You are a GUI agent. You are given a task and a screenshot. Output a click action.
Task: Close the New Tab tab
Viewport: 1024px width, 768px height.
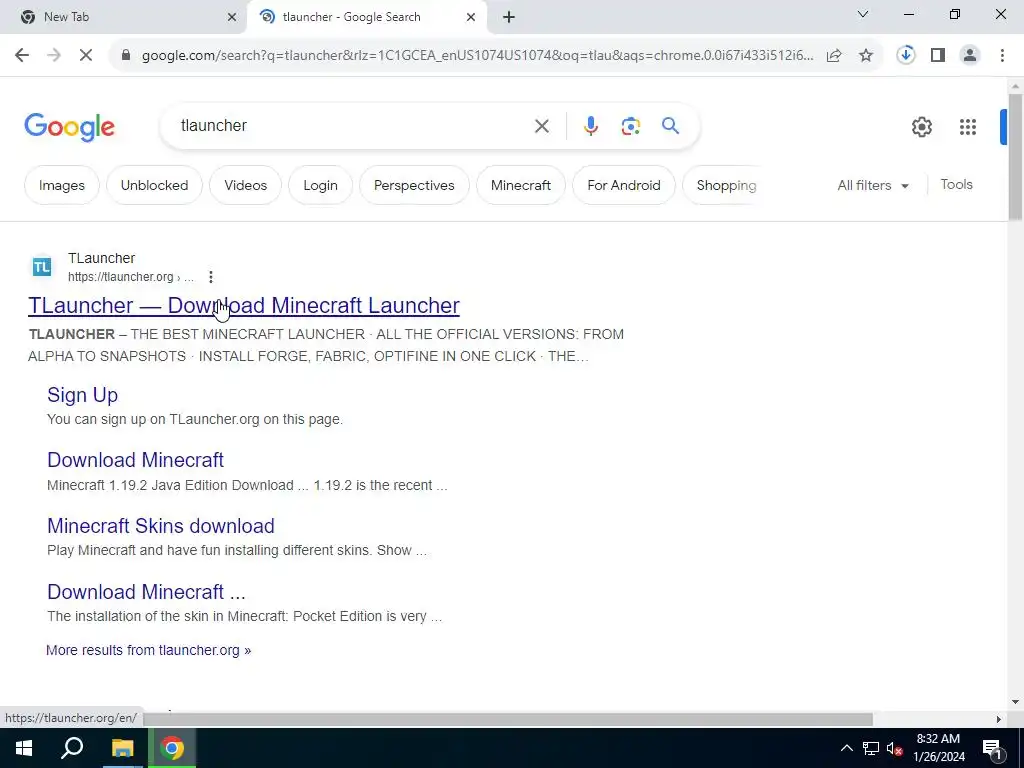(232, 17)
